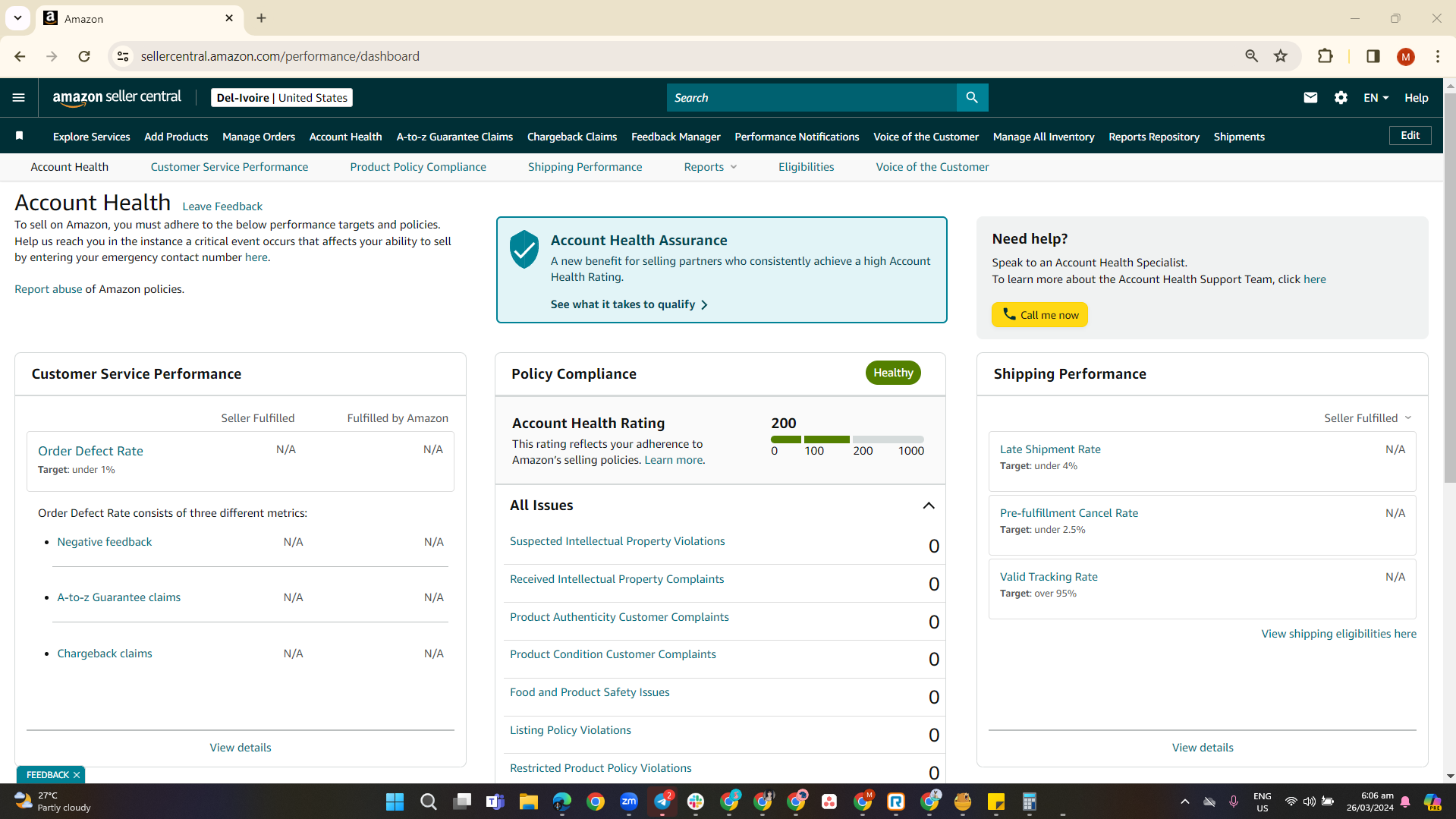
Task: Open the Seller Fulfilled dropdown in Shipping Performance
Action: coord(1368,418)
